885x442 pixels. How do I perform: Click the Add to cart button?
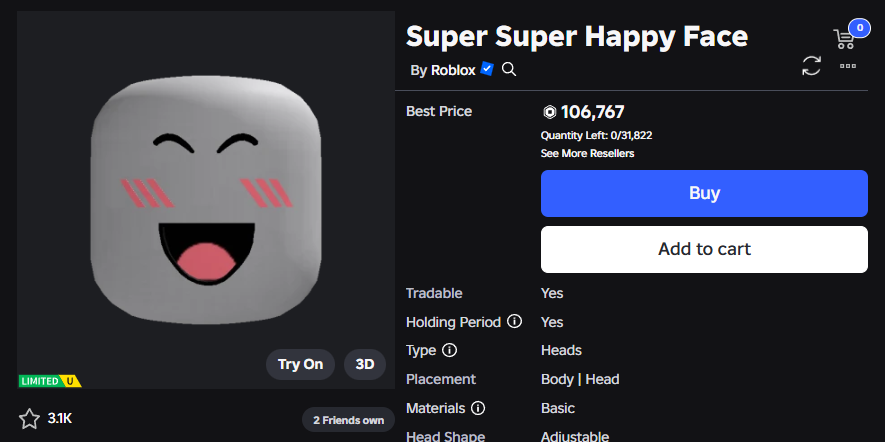[704, 249]
